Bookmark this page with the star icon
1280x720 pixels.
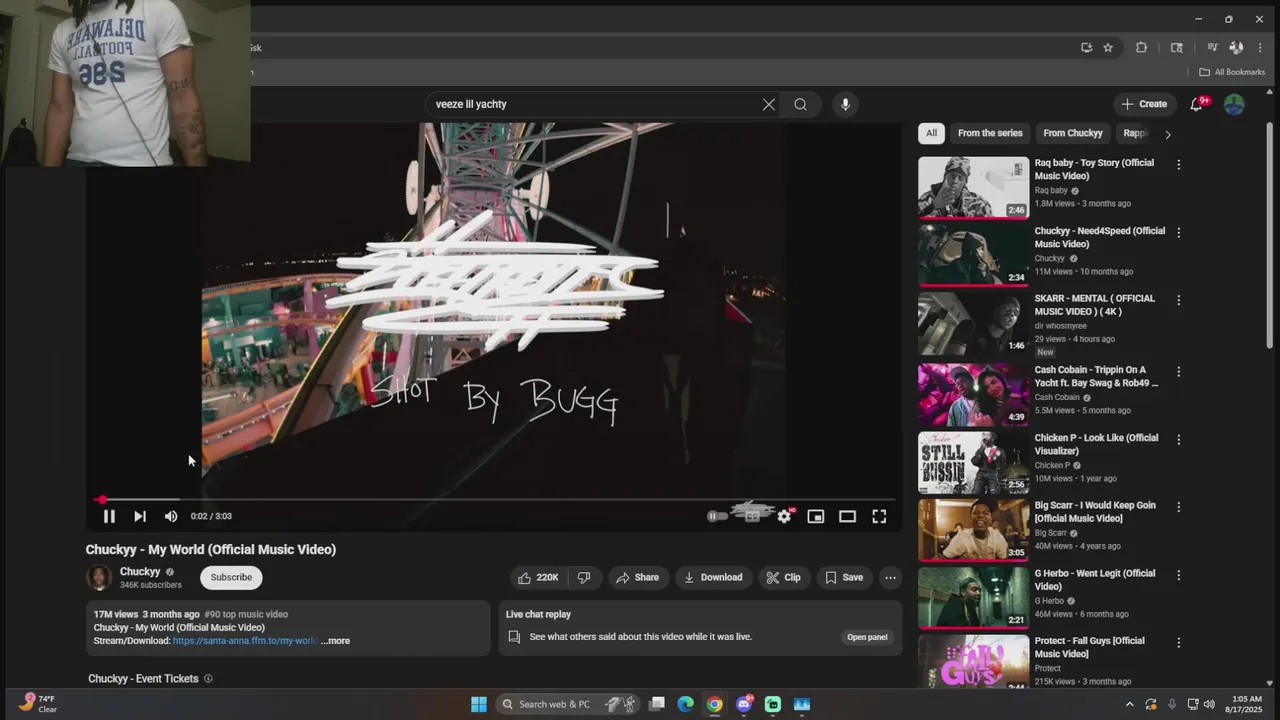point(1108,47)
